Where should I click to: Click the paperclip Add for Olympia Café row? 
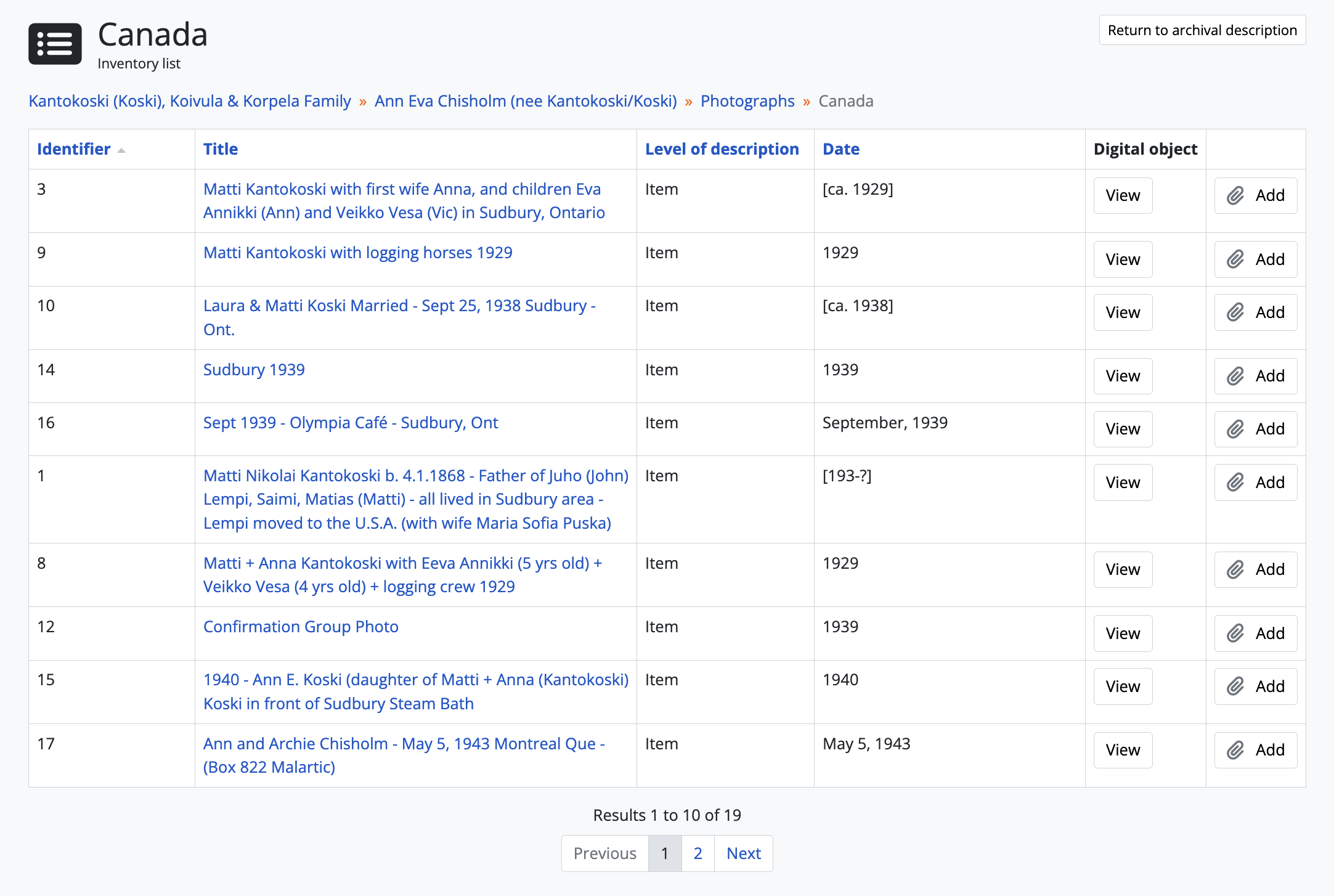(1235, 430)
